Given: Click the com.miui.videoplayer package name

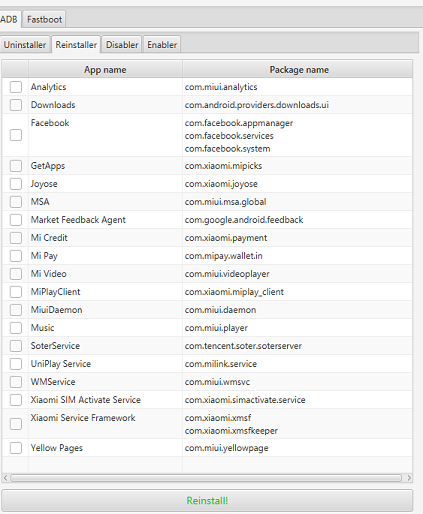Looking at the screenshot, I should tap(227, 274).
